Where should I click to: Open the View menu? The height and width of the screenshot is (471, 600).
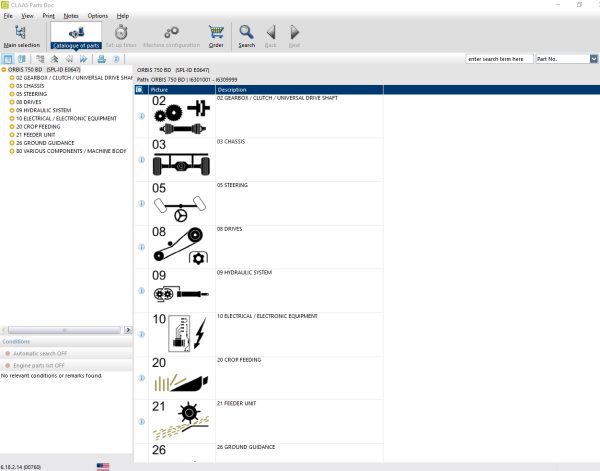(27, 16)
